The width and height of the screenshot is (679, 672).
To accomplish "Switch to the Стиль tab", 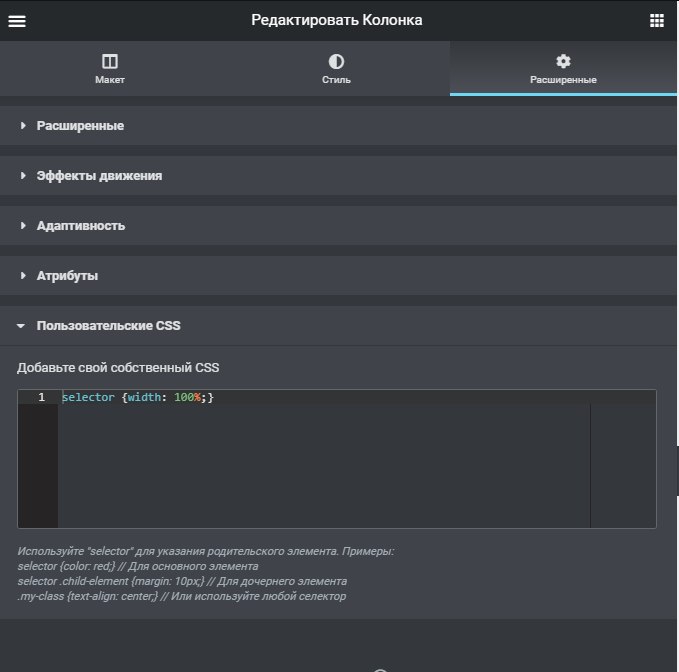I will pyautogui.click(x=336, y=68).
